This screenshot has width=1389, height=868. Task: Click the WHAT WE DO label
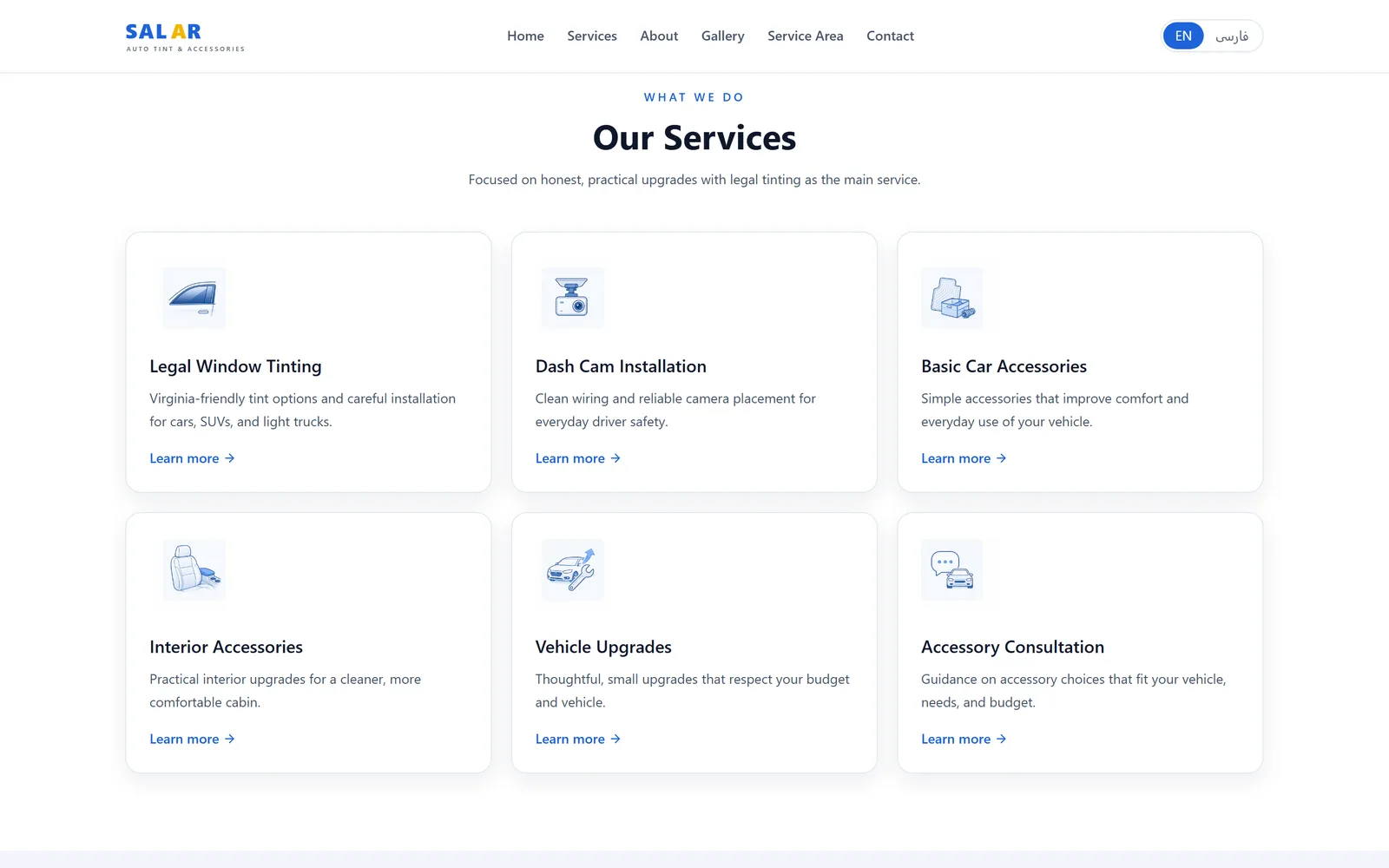click(694, 97)
